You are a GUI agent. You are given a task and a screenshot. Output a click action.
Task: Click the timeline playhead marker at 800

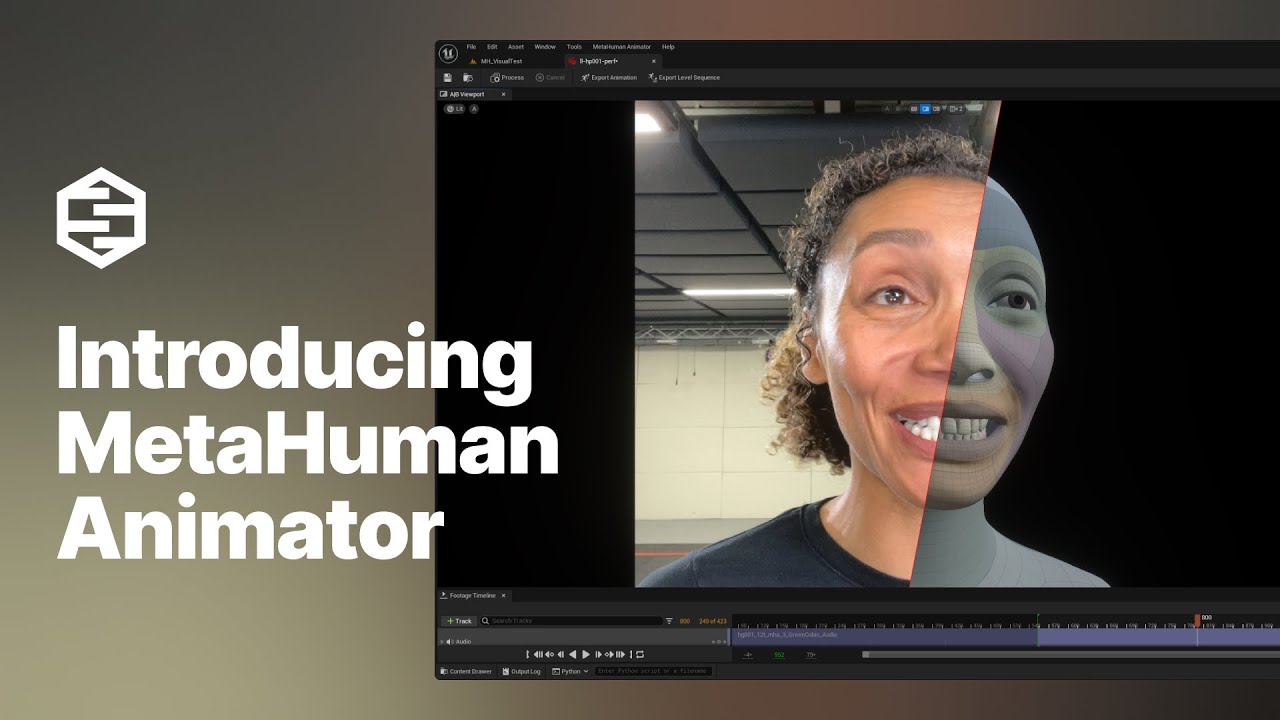coord(1197,619)
